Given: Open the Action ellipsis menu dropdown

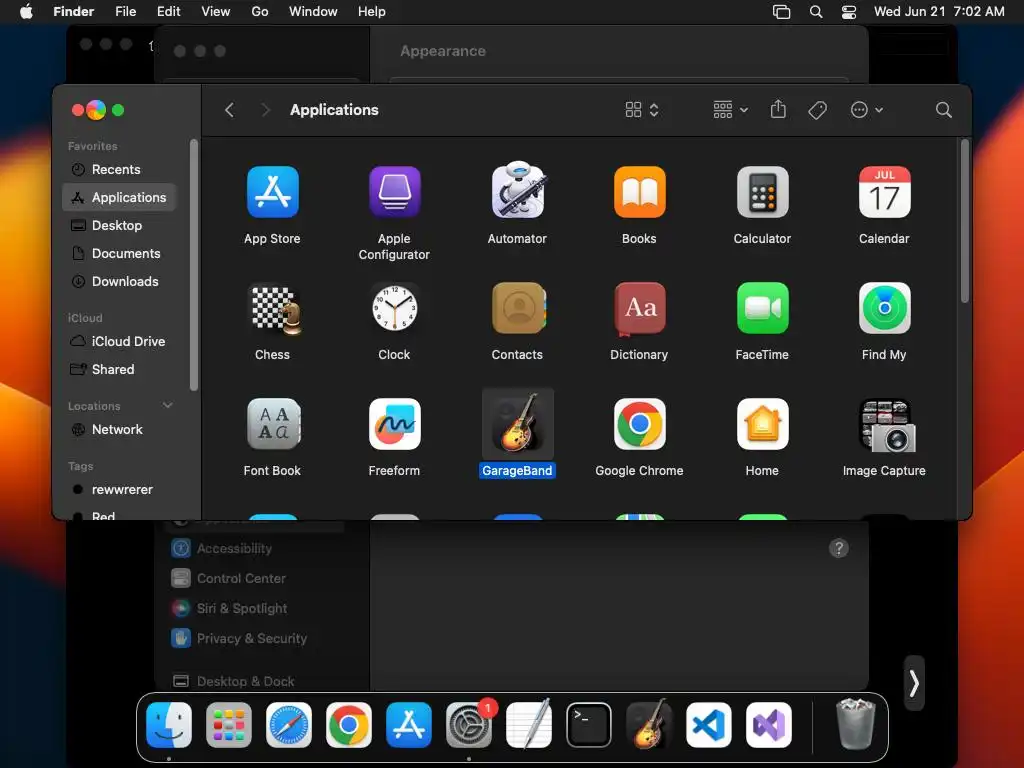Looking at the screenshot, I should point(867,110).
